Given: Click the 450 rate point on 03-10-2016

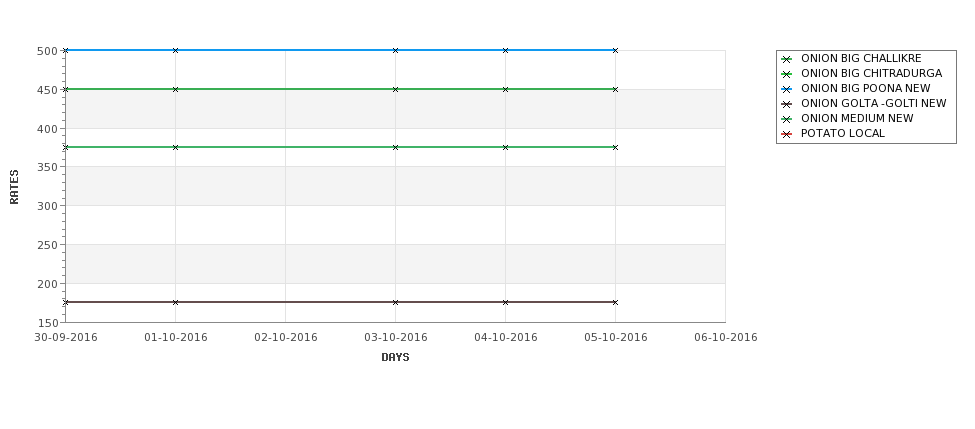Looking at the screenshot, I should [395, 90].
